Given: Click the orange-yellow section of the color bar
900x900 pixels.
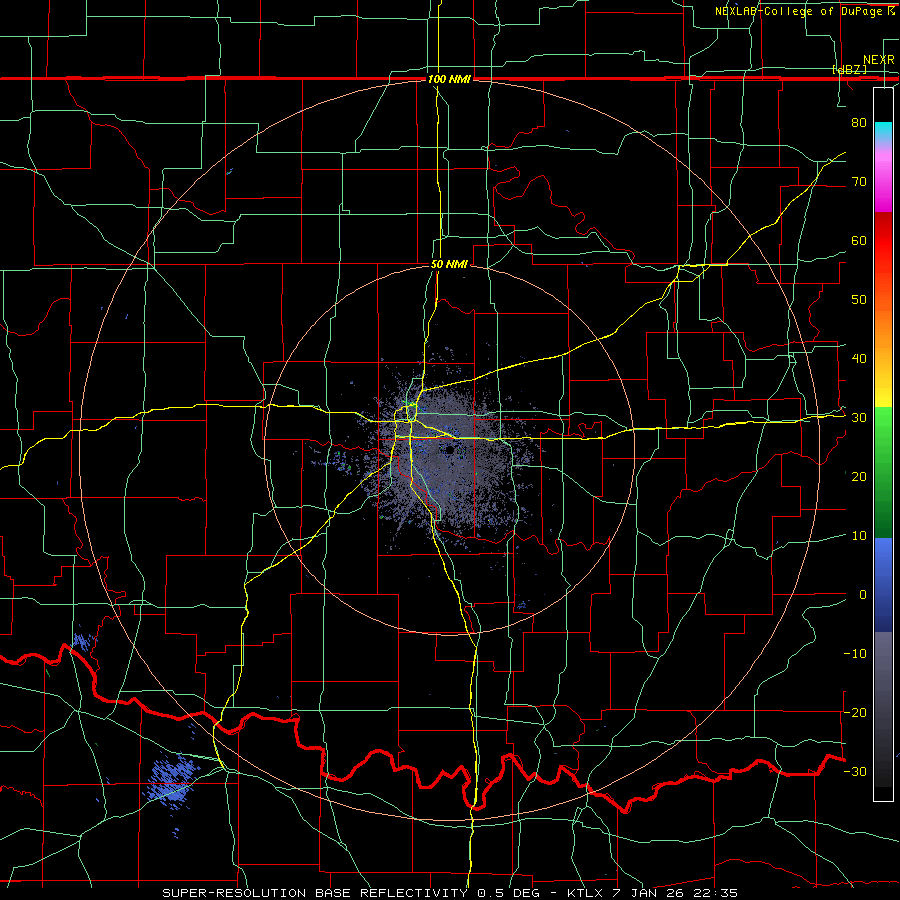Looking at the screenshot, I should [x=883, y=350].
